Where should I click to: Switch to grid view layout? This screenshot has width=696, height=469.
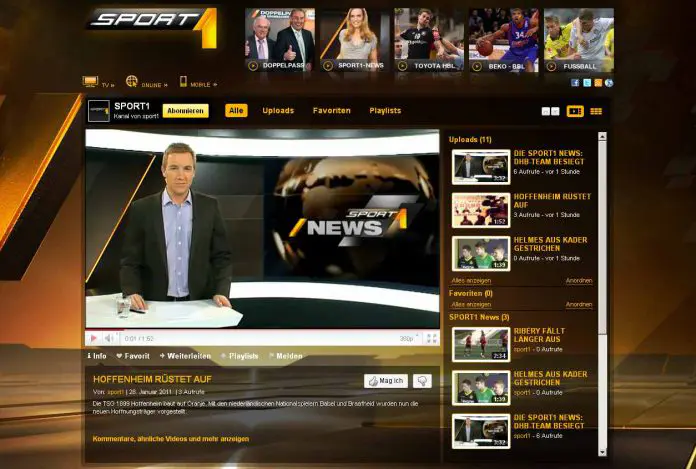click(x=596, y=111)
